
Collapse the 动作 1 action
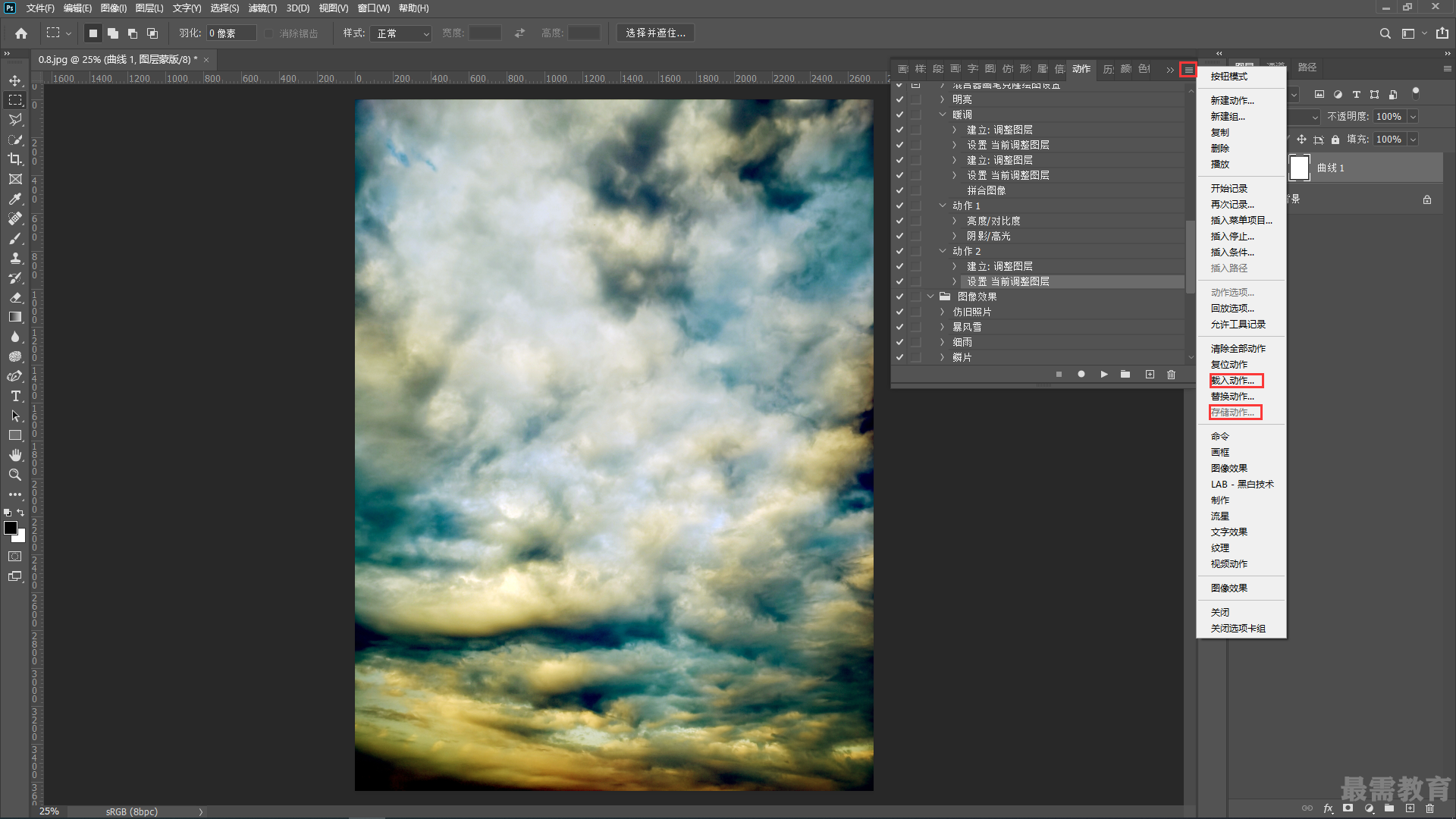click(943, 206)
